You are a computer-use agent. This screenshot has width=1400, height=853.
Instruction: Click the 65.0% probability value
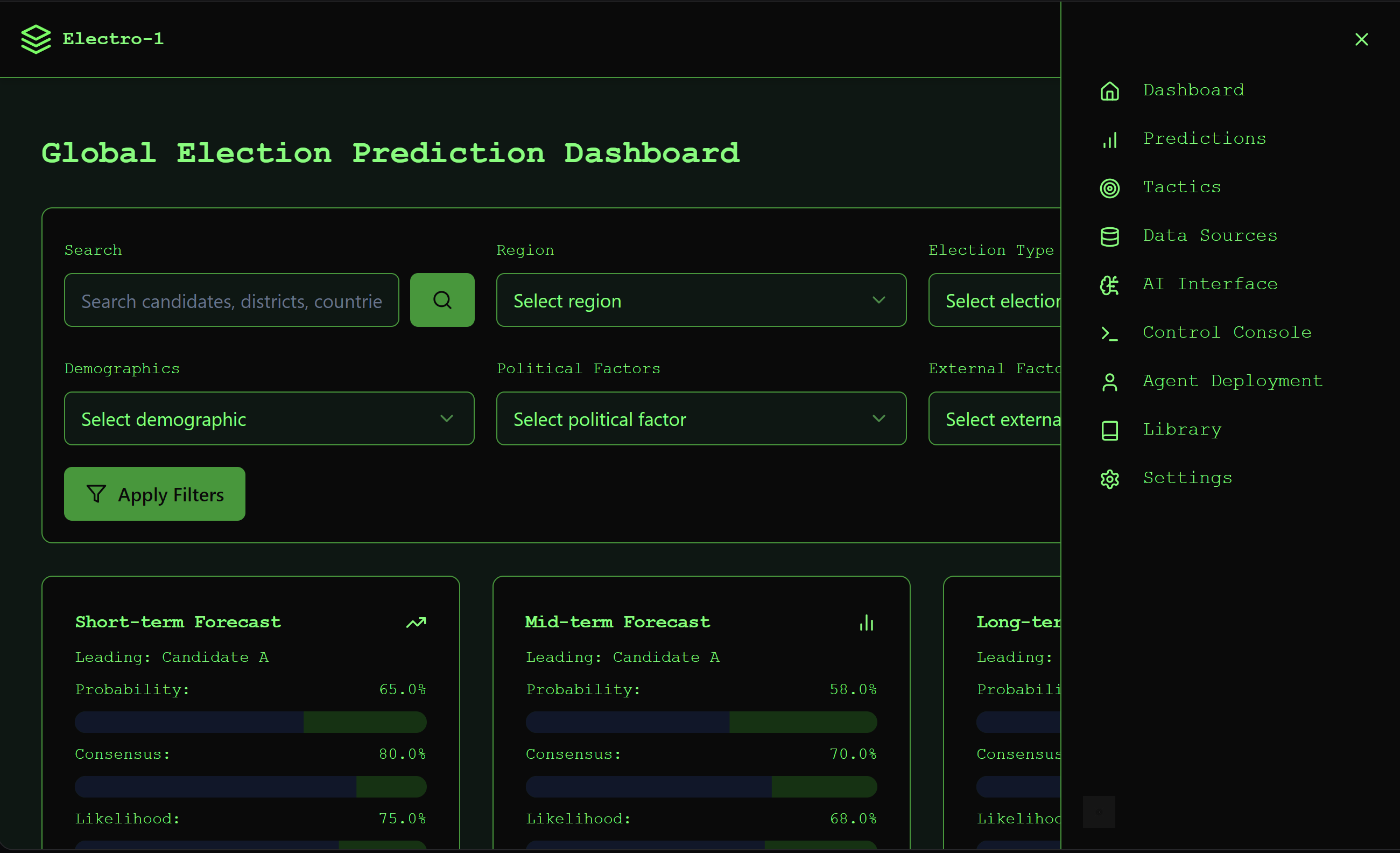click(402, 689)
